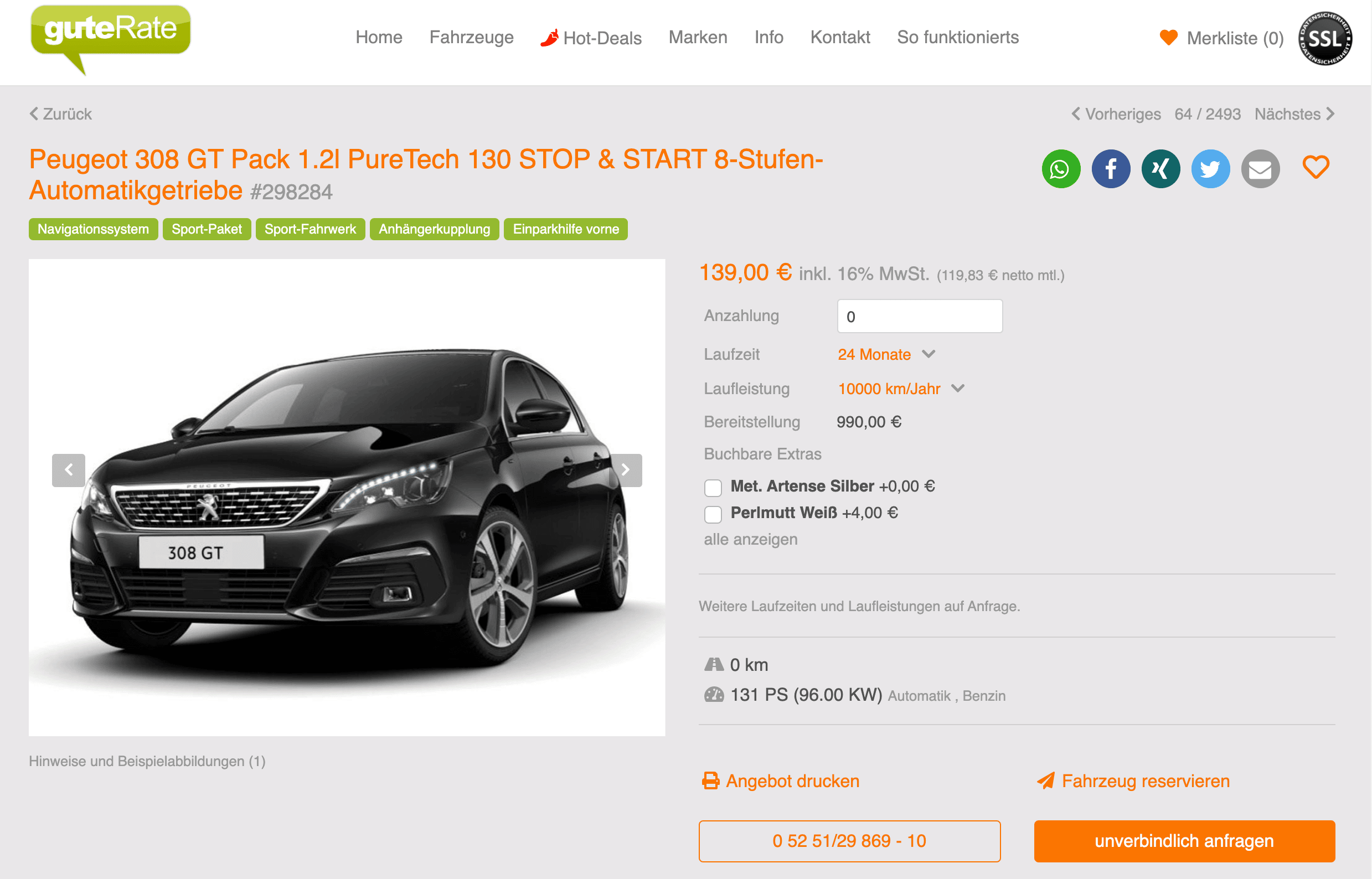Click the price 139,00 €
Image resolution: width=1372 pixels, height=879 pixels.
click(x=745, y=273)
